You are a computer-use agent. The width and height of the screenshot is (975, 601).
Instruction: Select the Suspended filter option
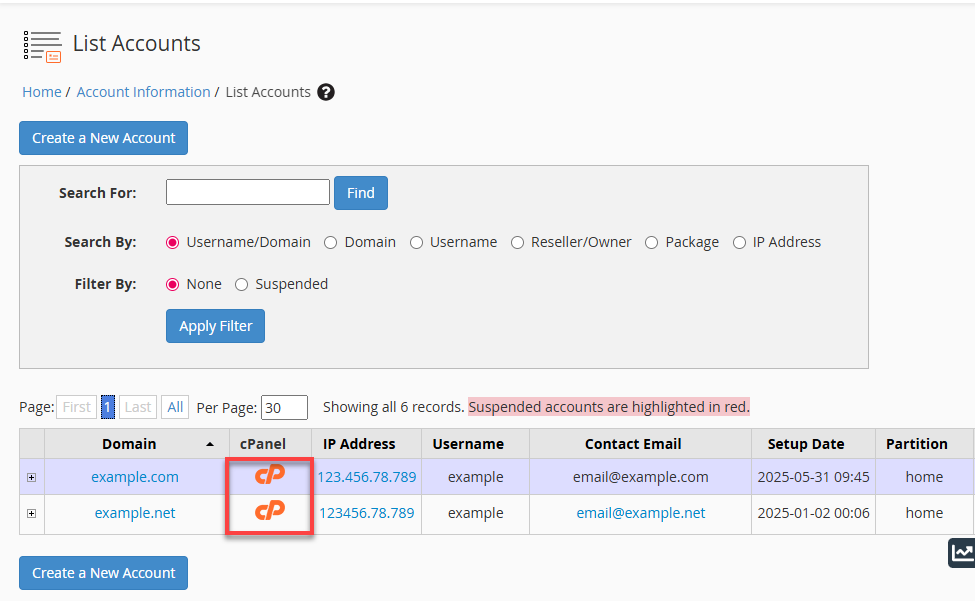241,284
